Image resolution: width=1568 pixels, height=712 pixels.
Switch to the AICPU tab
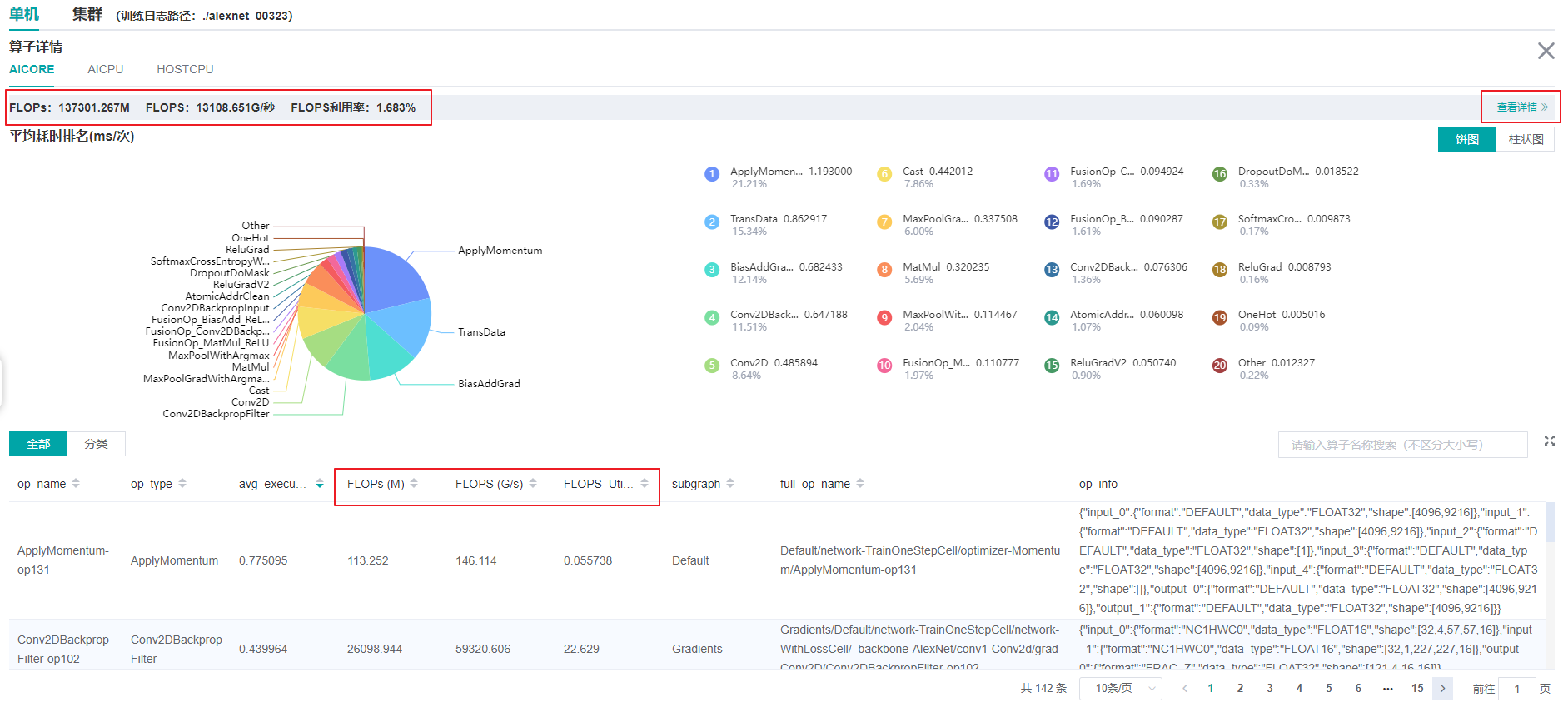105,69
